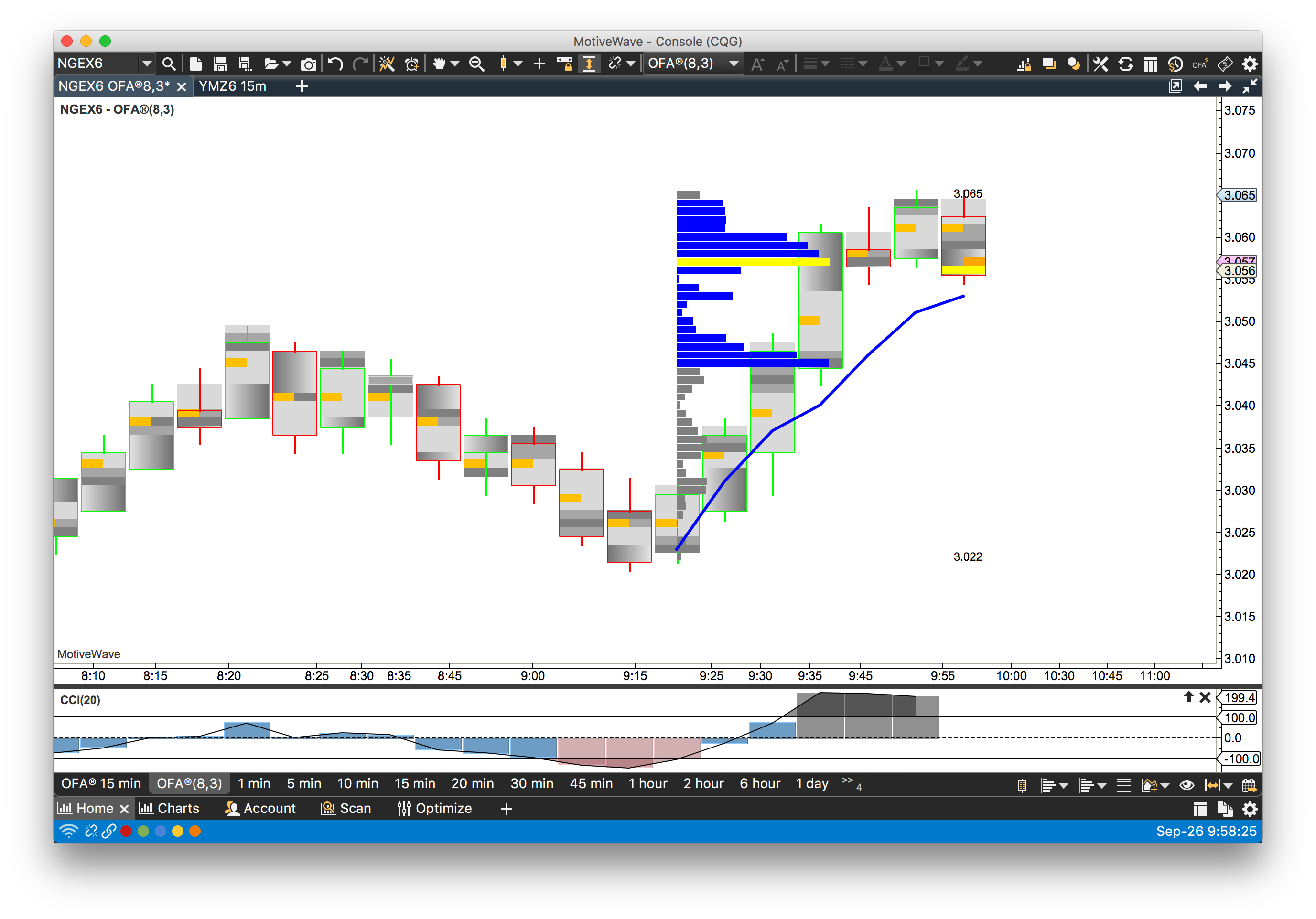Open the dollar clock history icon
The width and height of the screenshot is (1316, 919).
click(x=1175, y=64)
